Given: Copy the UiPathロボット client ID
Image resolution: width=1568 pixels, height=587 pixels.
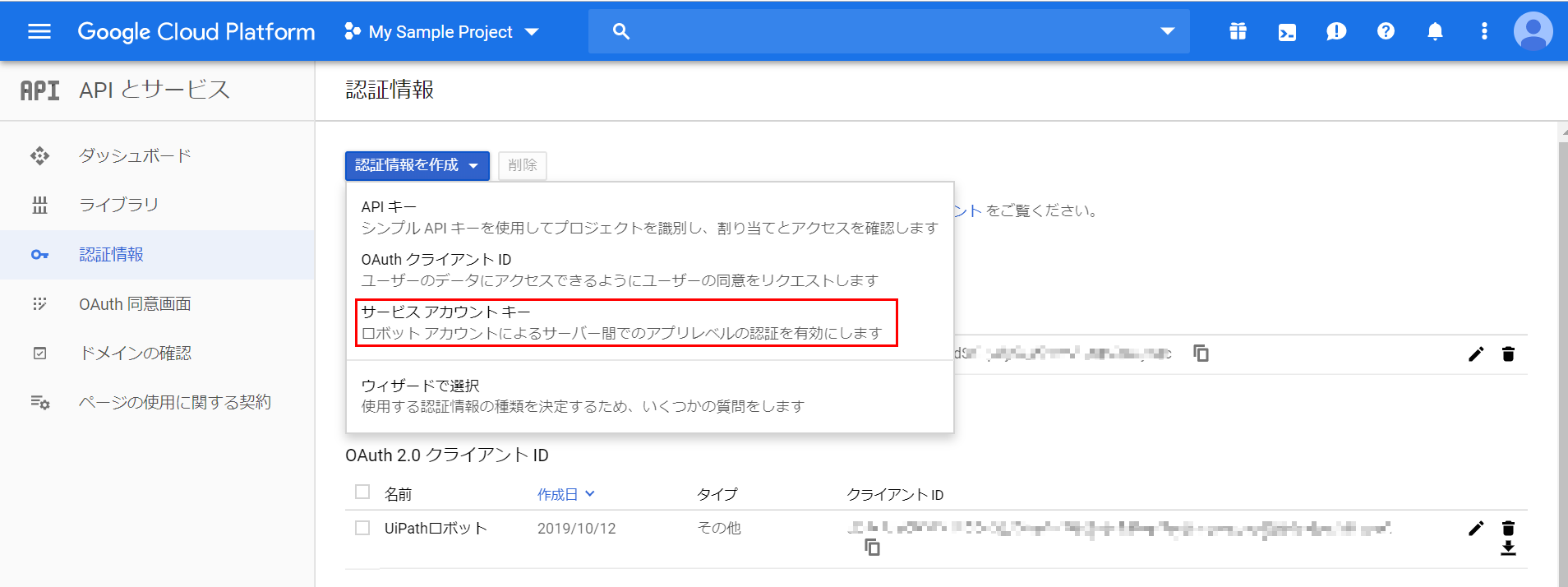Looking at the screenshot, I should pos(872,547).
